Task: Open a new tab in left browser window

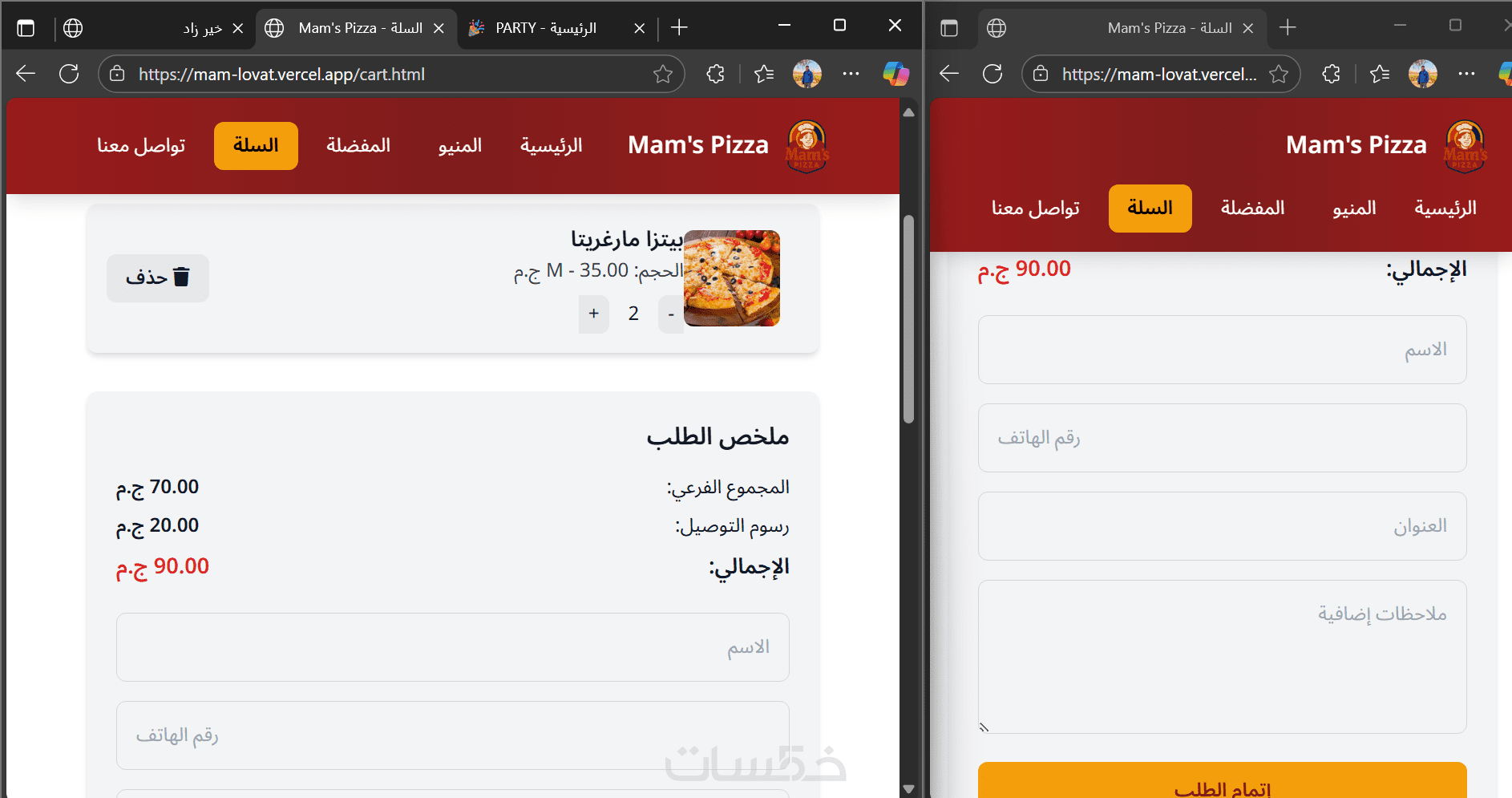Action: click(x=679, y=28)
